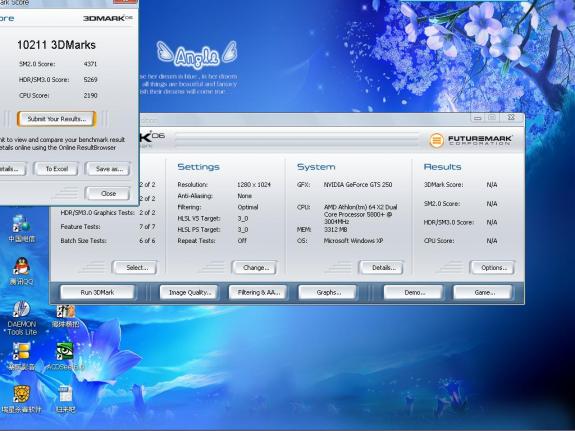Click SM2.0 Score value 4371
575x431 pixels.
pyautogui.click(x=90, y=64)
